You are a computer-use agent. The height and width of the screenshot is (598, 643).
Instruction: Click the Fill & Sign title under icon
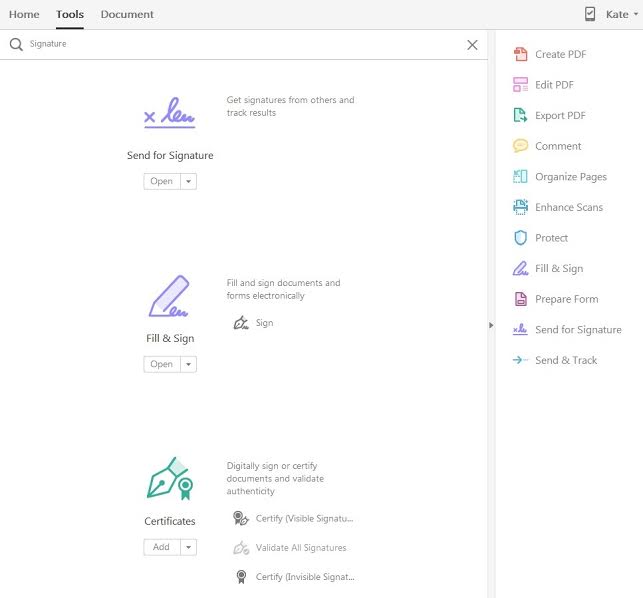[x=170, y=338]
